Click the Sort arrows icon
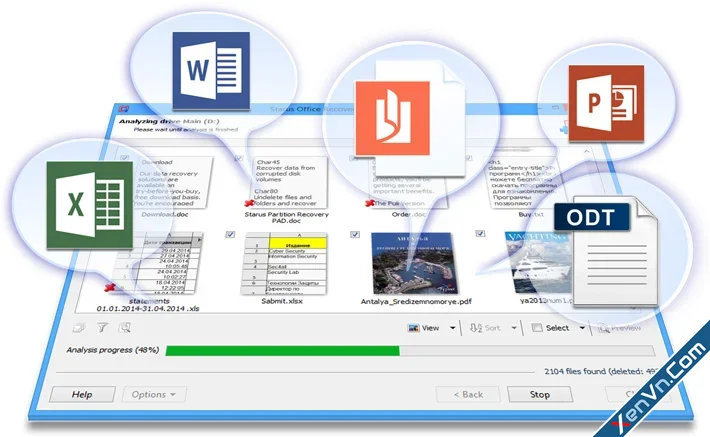710x437 pixels. click(x=476, y=328)
